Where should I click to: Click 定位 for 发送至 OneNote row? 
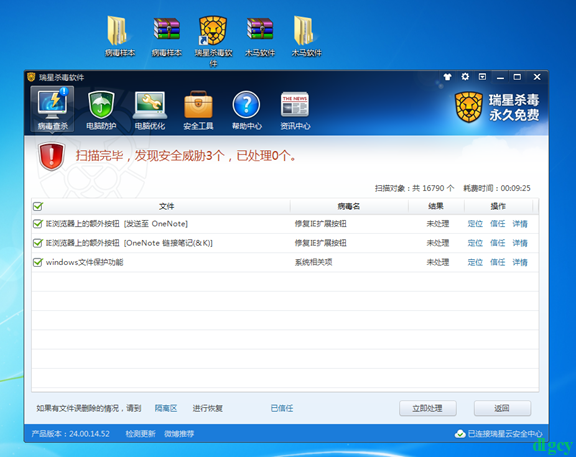point(475,224)
